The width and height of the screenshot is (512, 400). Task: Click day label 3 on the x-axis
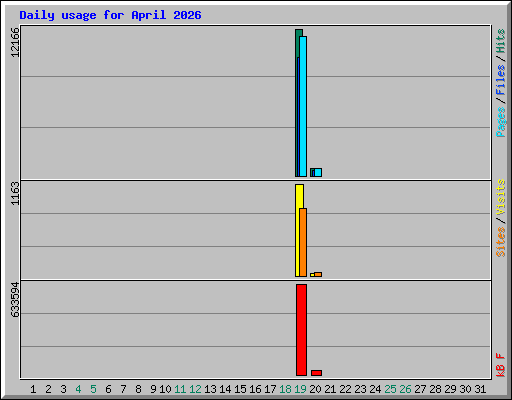(x=63, y=389)
